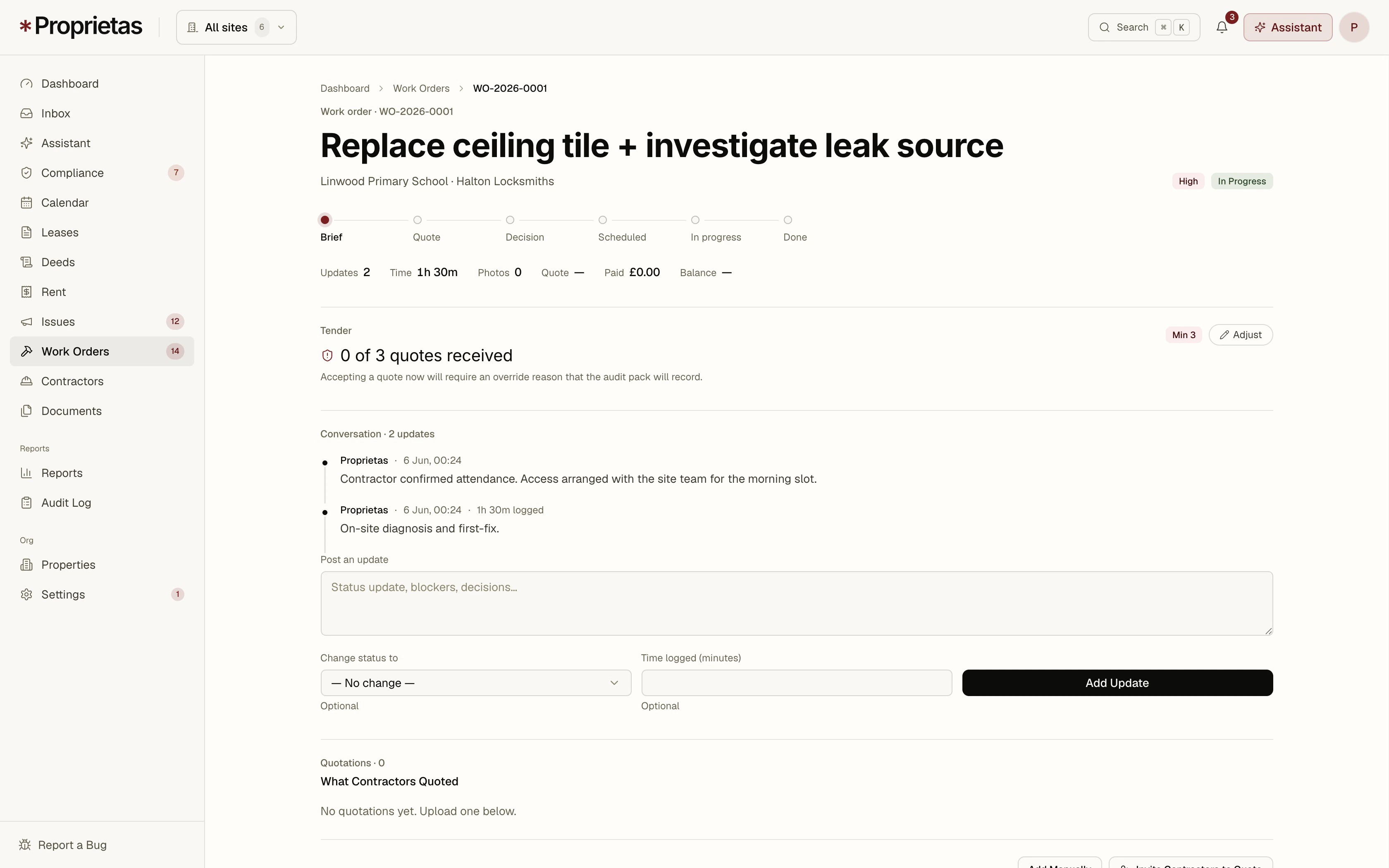The height and width of the screenshot is (868, 1389).
Task: Click the Contractors hard hat icon
Action: pyautogui.click(x=26, y=381)
